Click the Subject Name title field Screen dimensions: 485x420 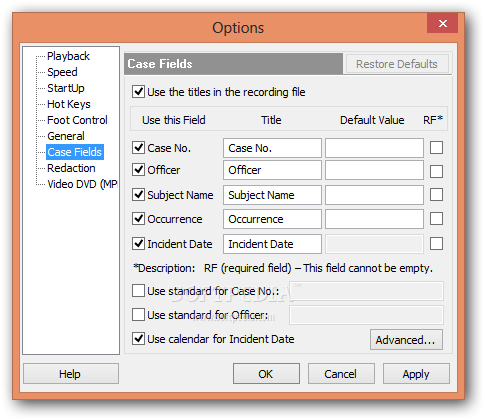point(272,195)
